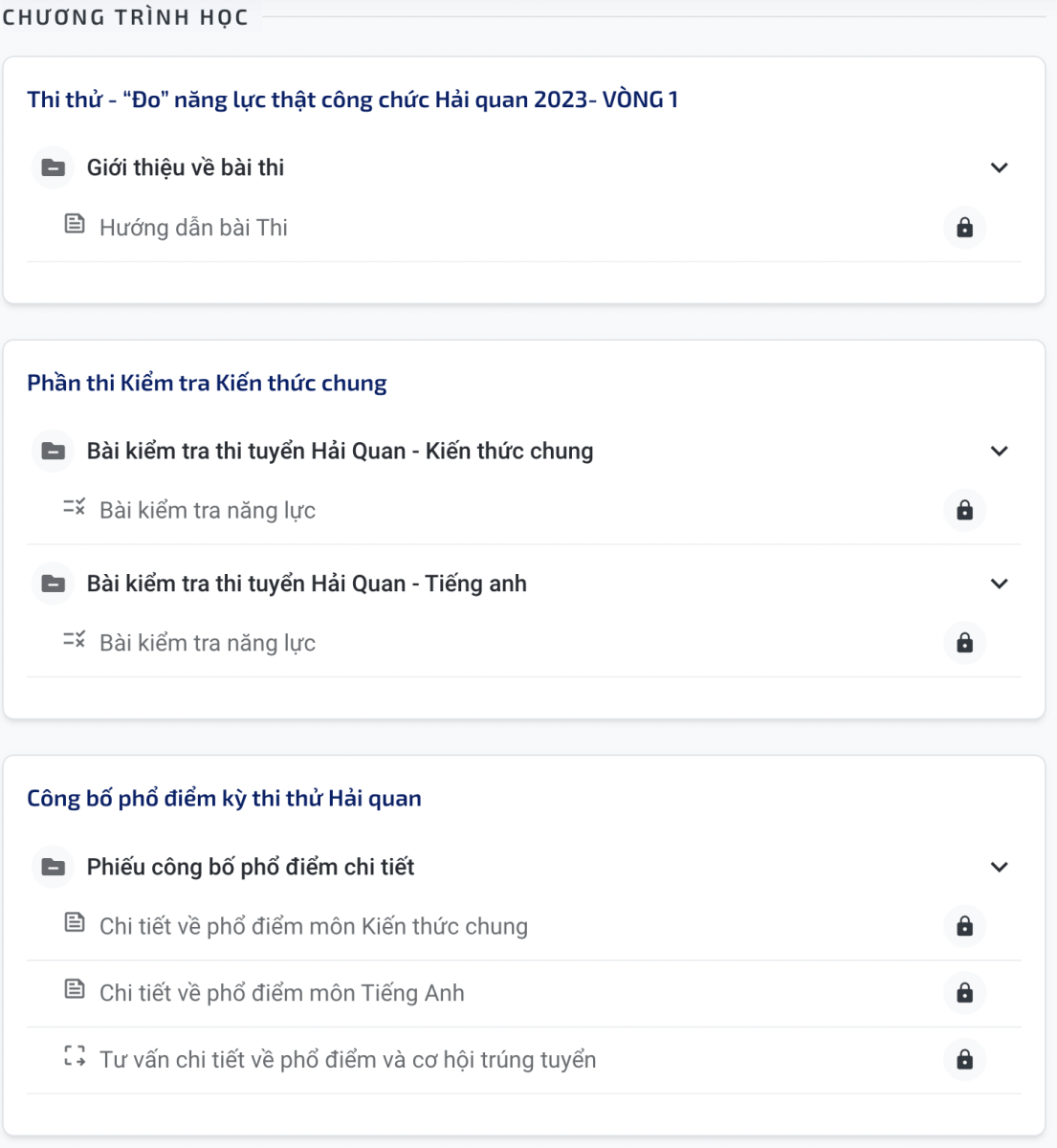Open Hướng dẫn bài Thi lesson
This screenshot has height=1148, width=1057.
(x=193, y=228)
